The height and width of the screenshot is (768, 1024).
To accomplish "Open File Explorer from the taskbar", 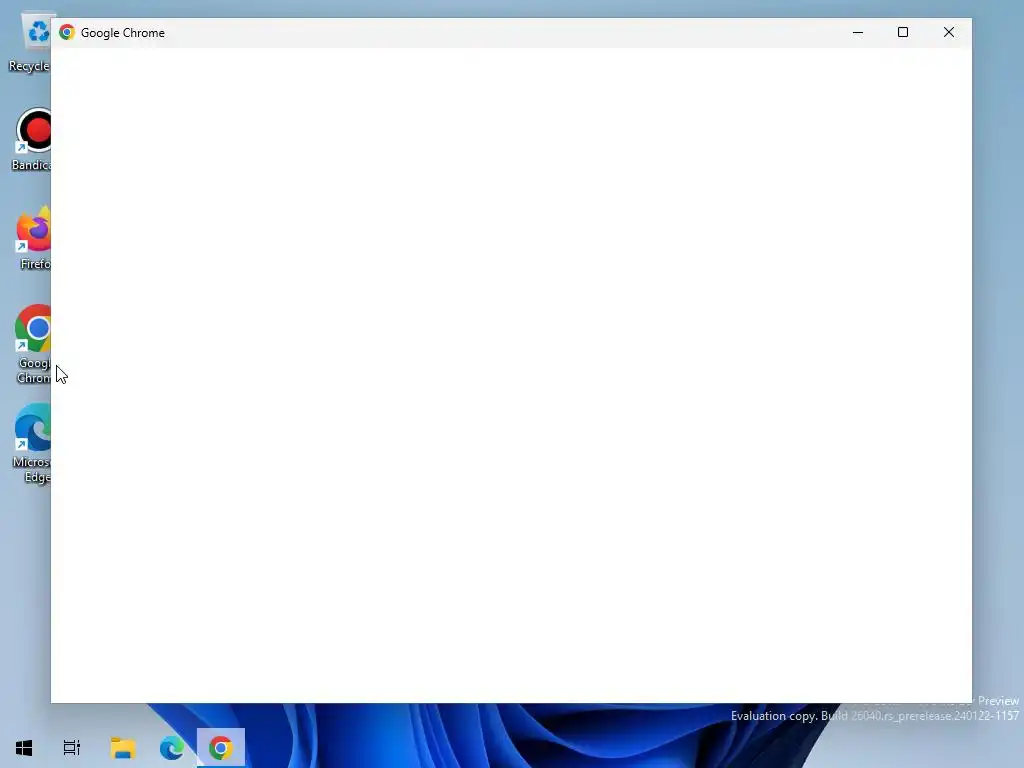I will (x=122, y=748).
